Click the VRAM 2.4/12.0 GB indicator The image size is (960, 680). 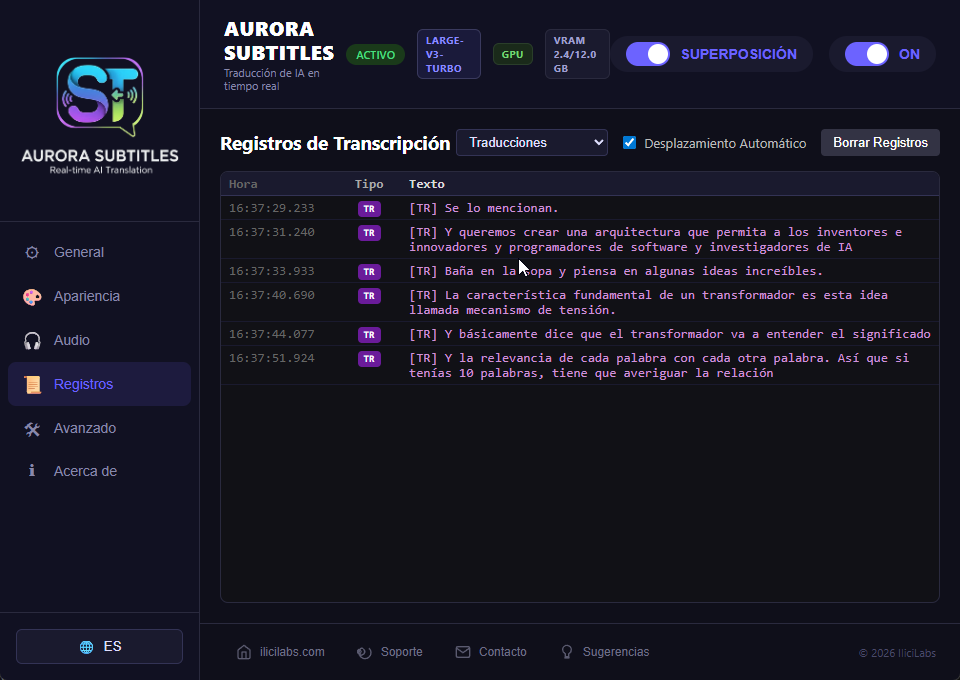[577, 54]
